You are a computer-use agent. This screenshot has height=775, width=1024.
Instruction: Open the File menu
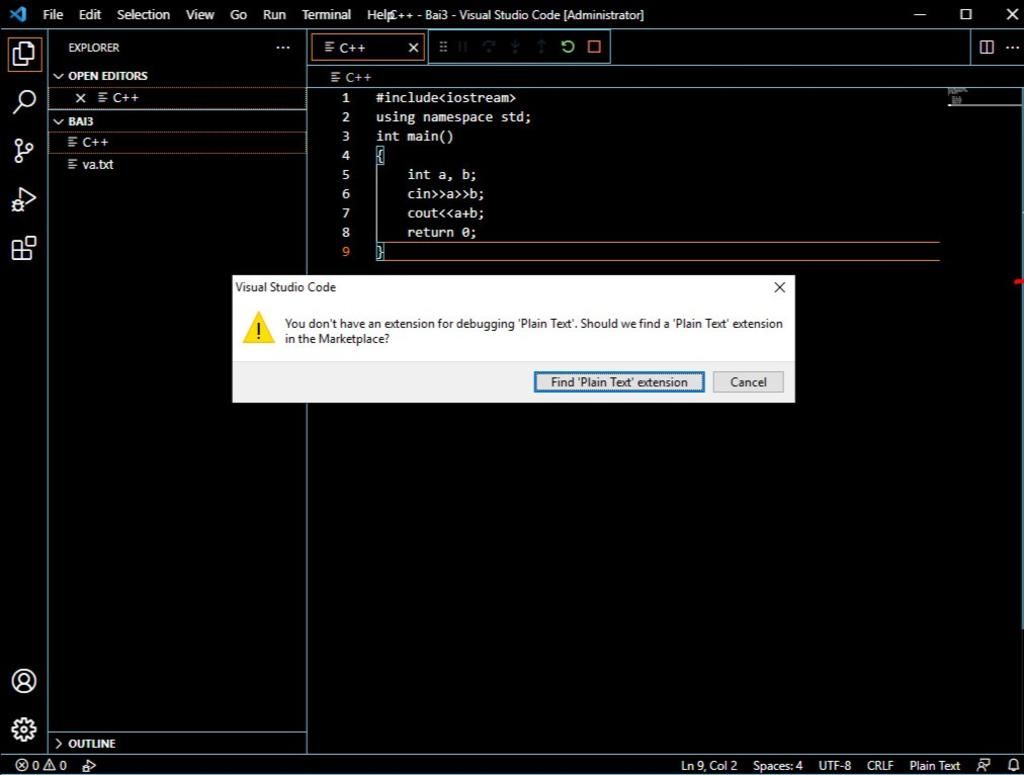tap(53, 14)
